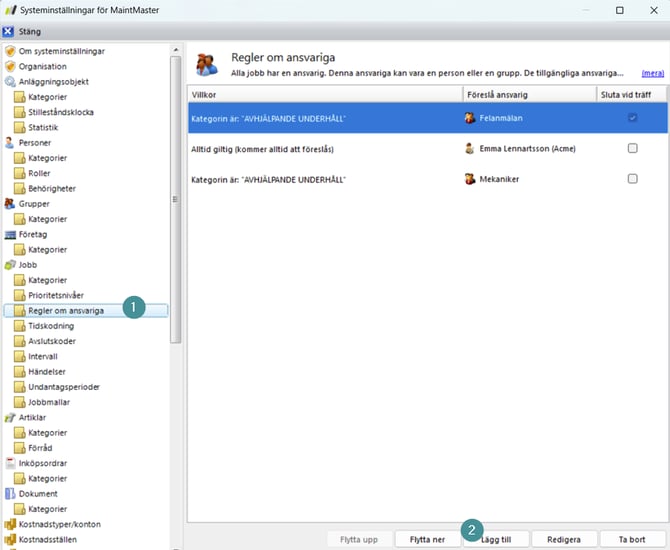The image size is (670, 550).
Task: Sort by the Föreslå ansvarig column header
Action: pyautogui.click(x=529, y=95)
